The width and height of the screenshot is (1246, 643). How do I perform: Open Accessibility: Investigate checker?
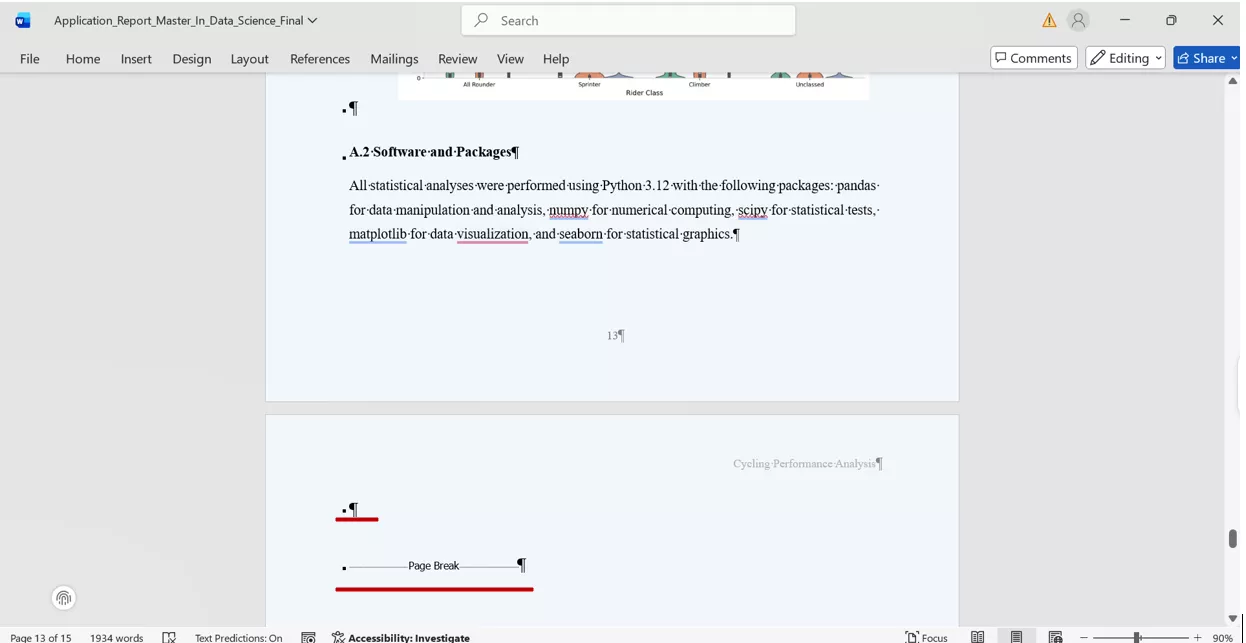tap(400, 637)
